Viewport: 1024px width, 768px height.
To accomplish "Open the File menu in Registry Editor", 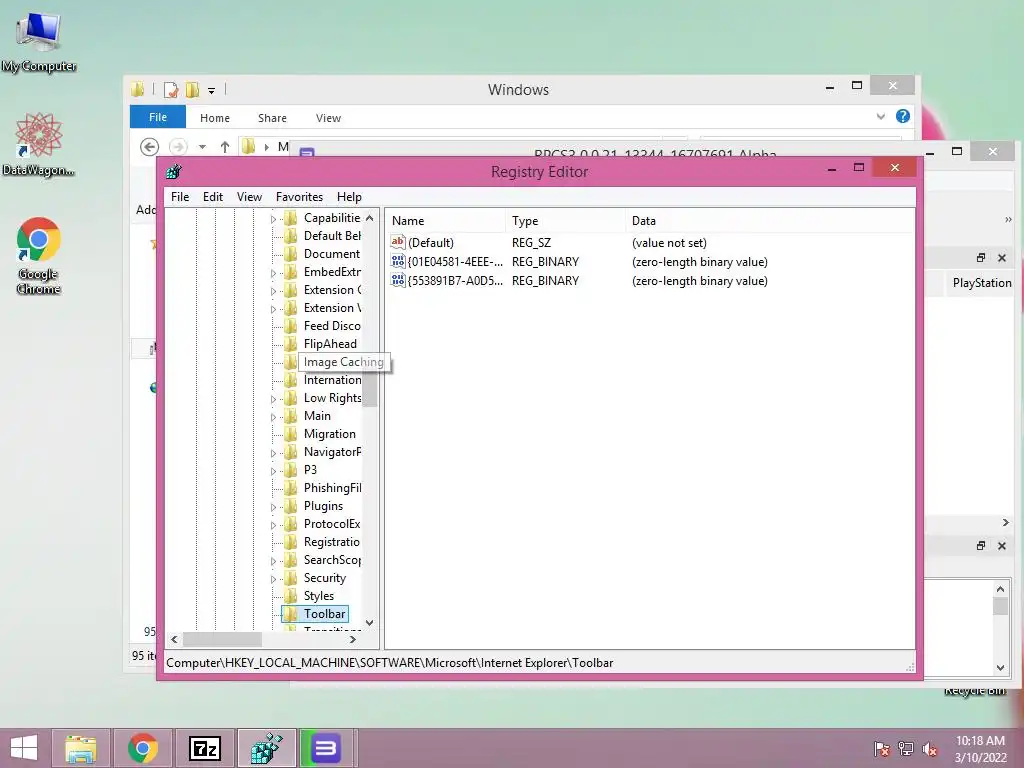I will pos(180,197).
